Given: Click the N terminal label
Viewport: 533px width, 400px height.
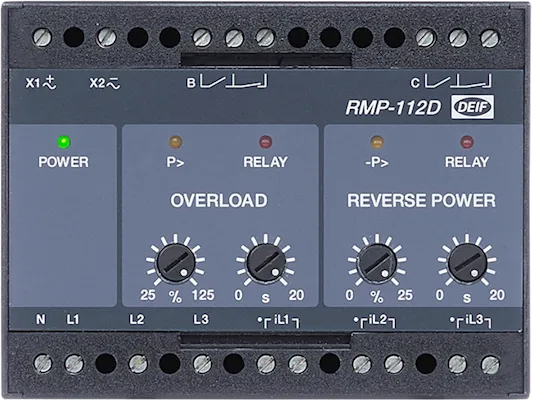Looking at the screenshot, I should tap(41, 319).
